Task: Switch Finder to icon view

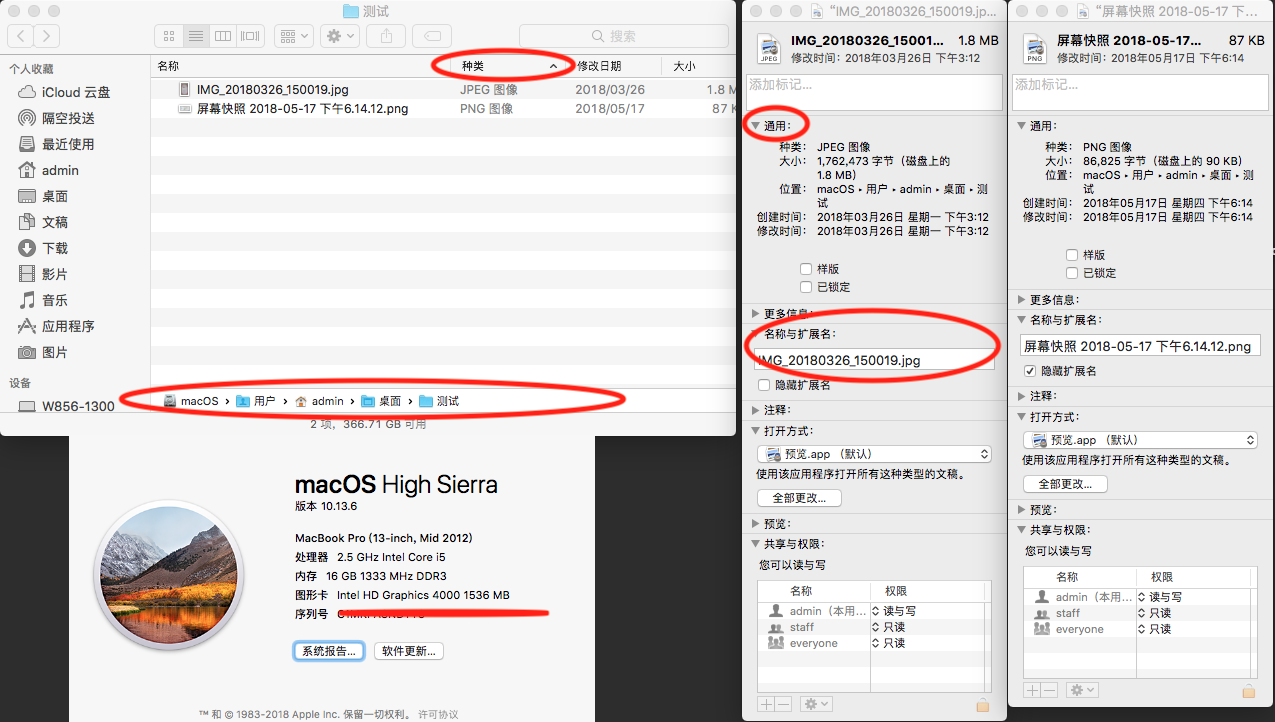Action: click(x=169, y=36)
